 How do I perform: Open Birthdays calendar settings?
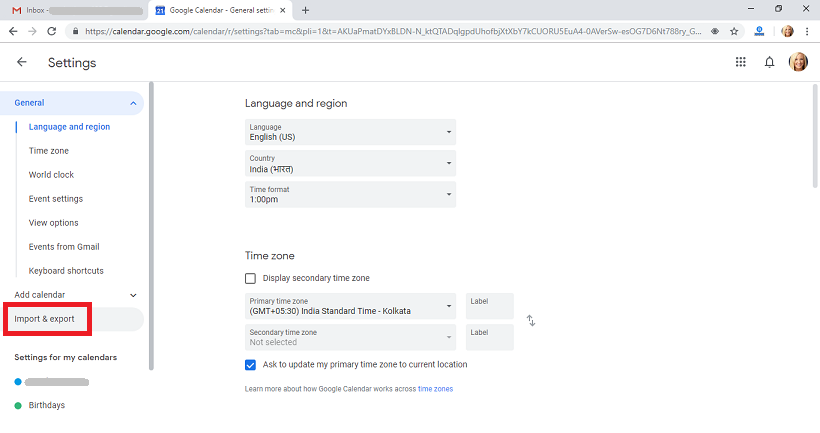[47, 405]
